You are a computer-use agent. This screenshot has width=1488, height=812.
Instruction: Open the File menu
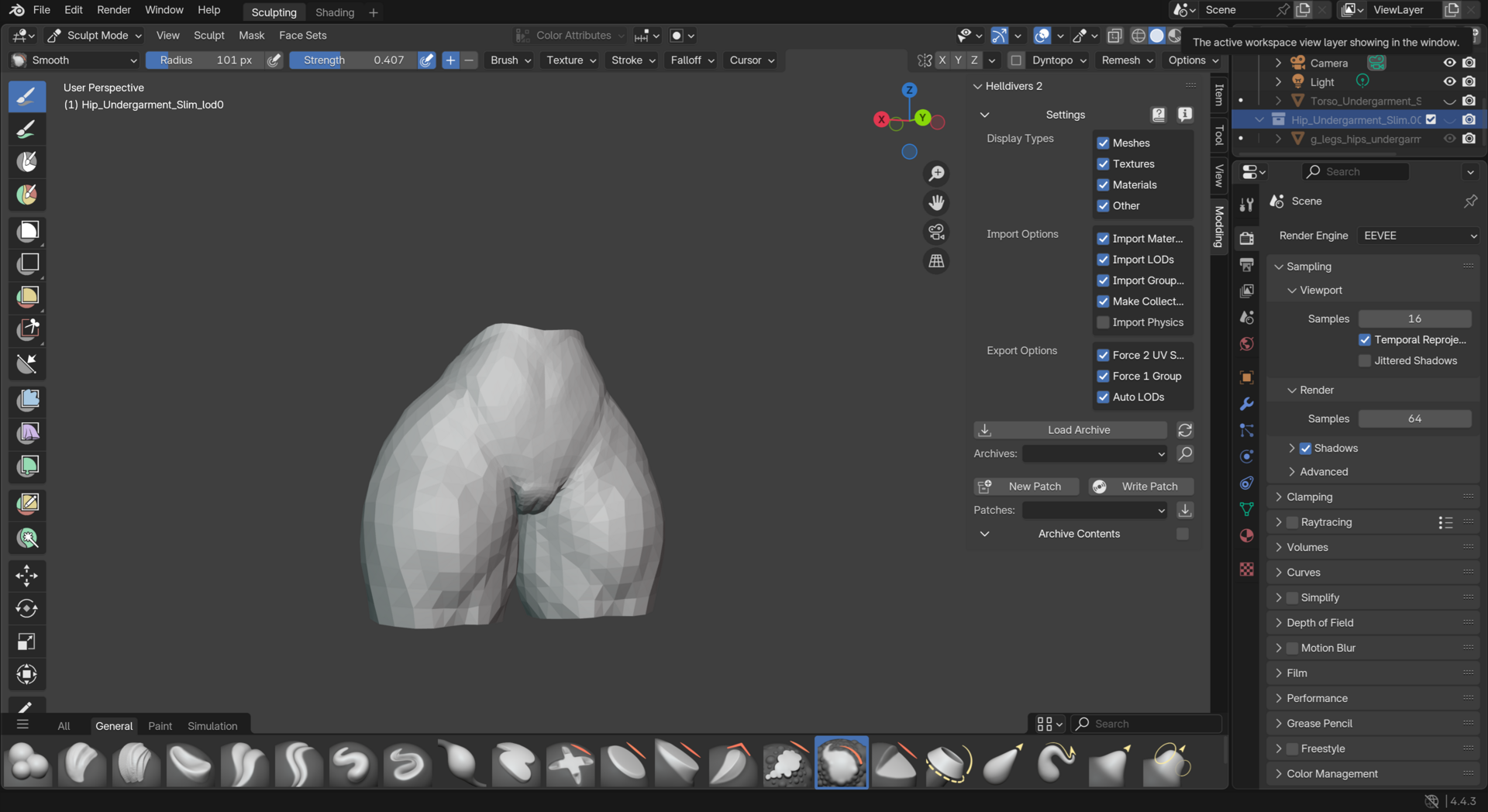42,10
